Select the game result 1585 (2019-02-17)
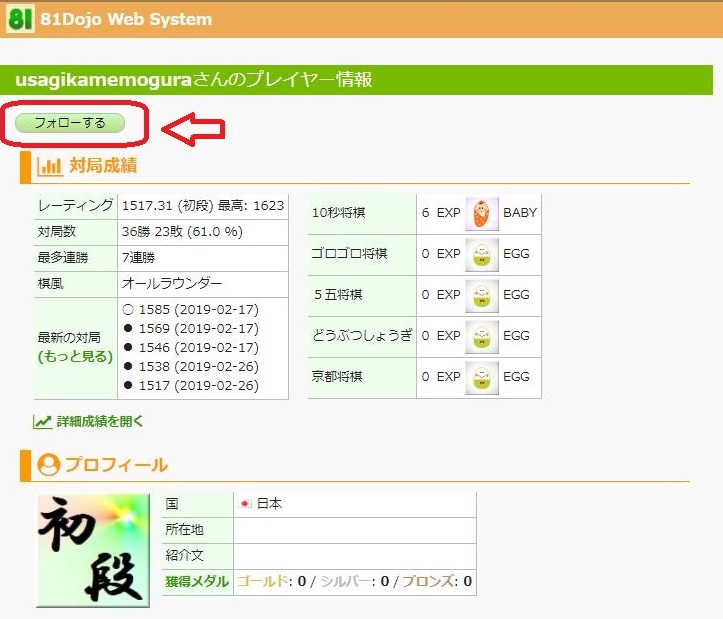This screenshot has height=619, width=723. pyautogui.click(x=191, y=310)
